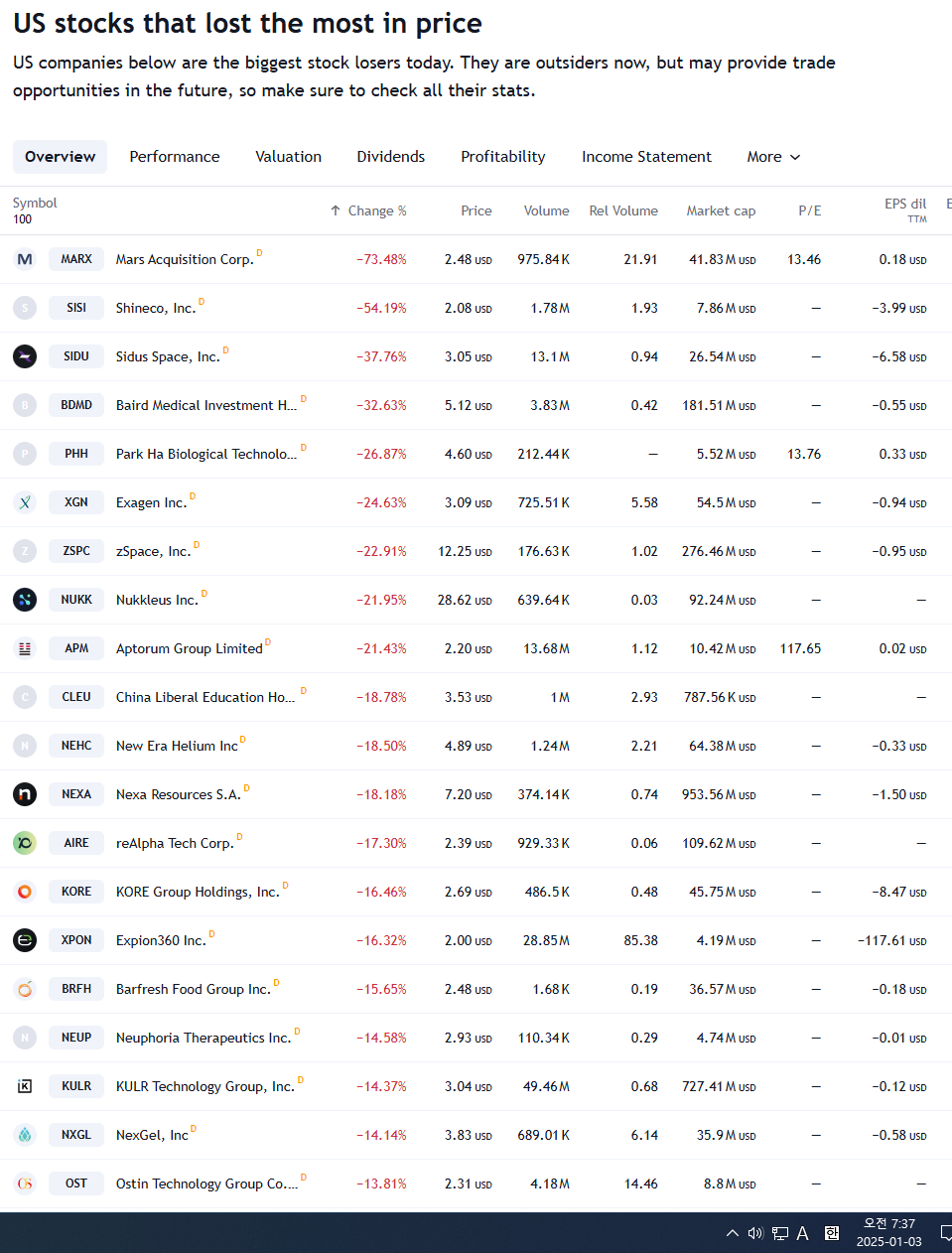The width and height of the screenshot is (952, 1253).
Task: Show hidden system tray icons chevron
Action: [733, 1233]
